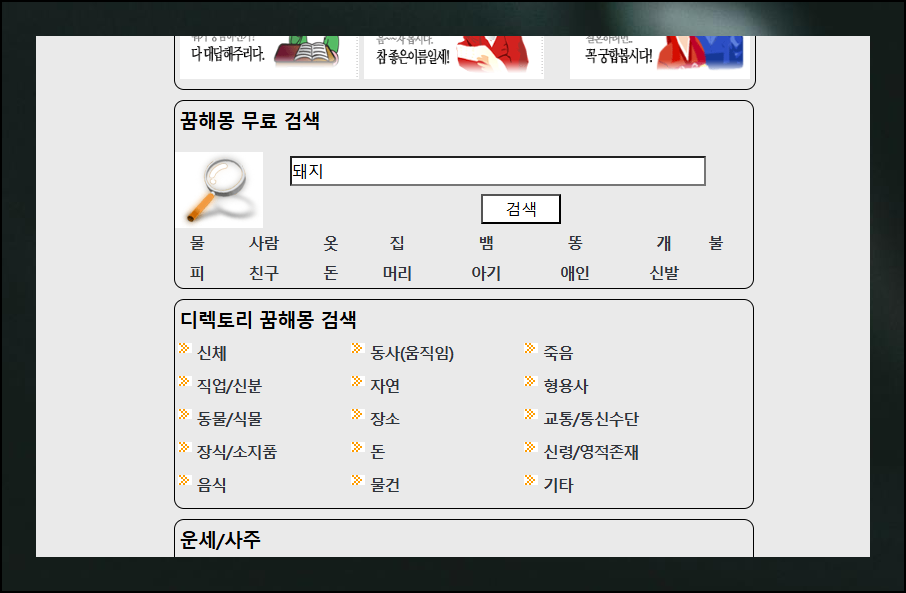Open the 동사(움직임) directory category
The height and width of the screenshot is (593, 906).
coord(412,353)
